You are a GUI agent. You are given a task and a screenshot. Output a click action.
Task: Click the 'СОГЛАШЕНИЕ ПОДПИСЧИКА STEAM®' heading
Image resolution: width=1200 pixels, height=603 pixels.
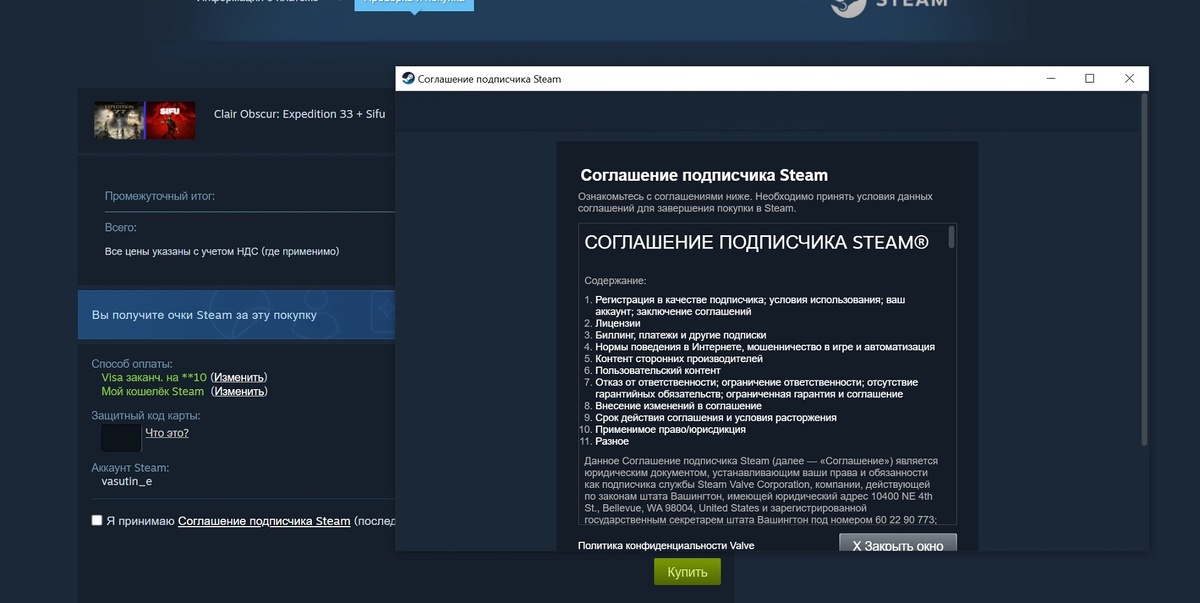click(x=756, y=243)
